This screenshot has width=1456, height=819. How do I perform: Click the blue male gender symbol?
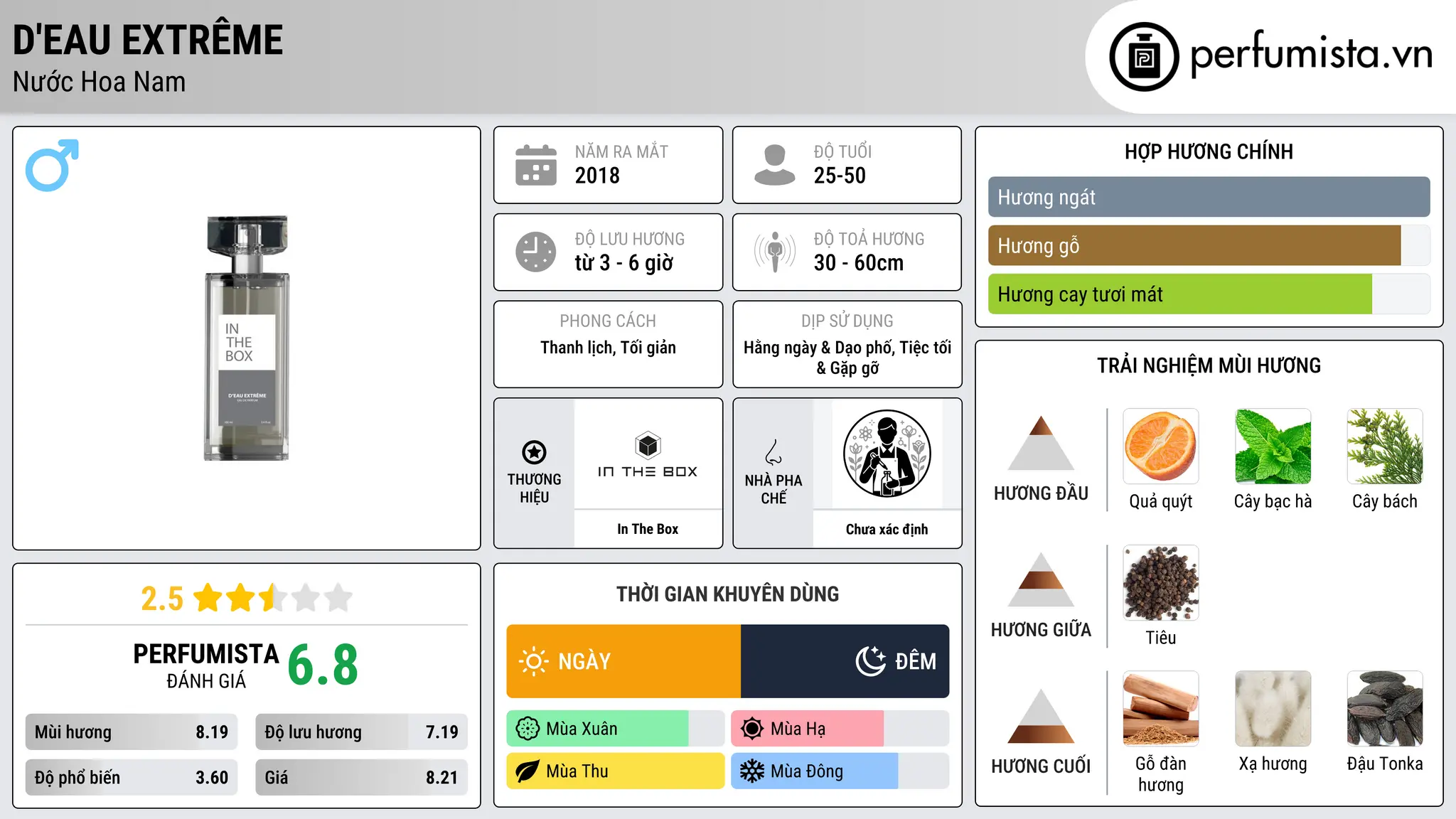[52, 165]
